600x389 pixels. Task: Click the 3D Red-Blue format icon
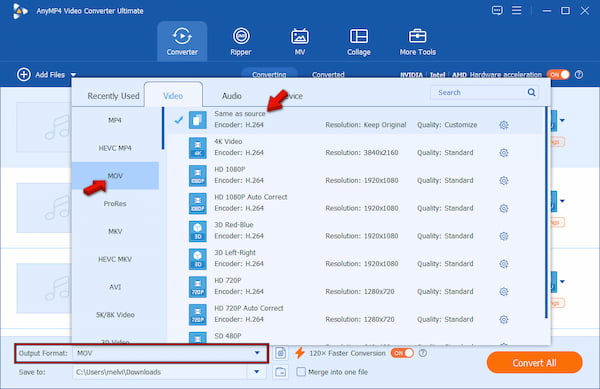click(197, 231)
